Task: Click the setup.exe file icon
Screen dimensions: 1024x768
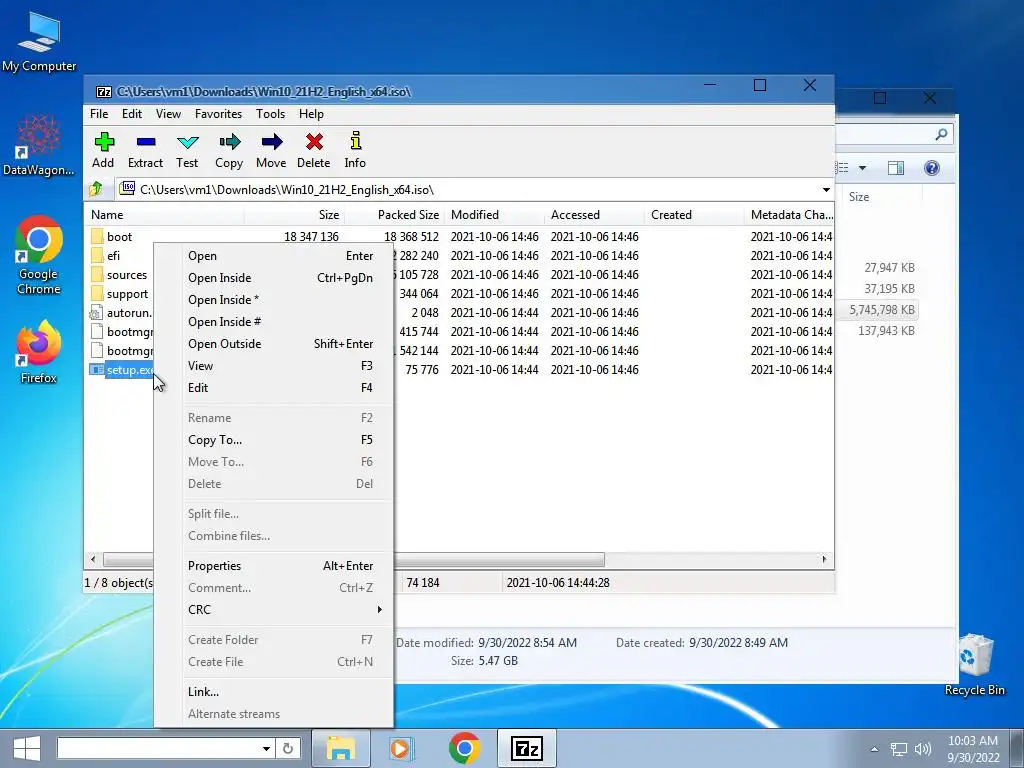Action: pos(97,370)
